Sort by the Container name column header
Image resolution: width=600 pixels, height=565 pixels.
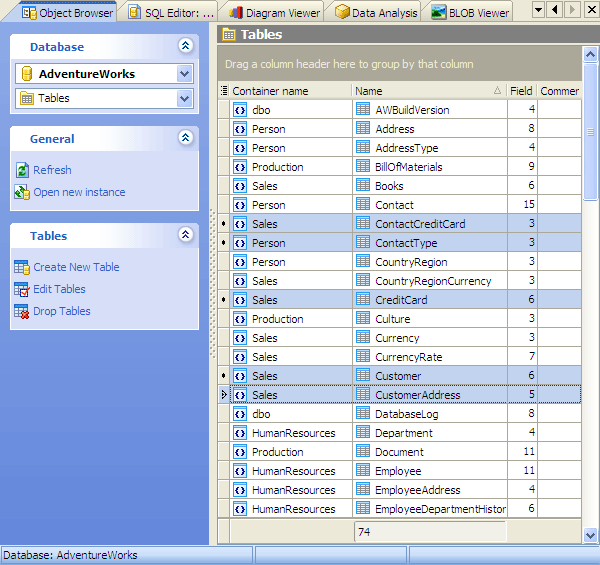click(291, 91)
